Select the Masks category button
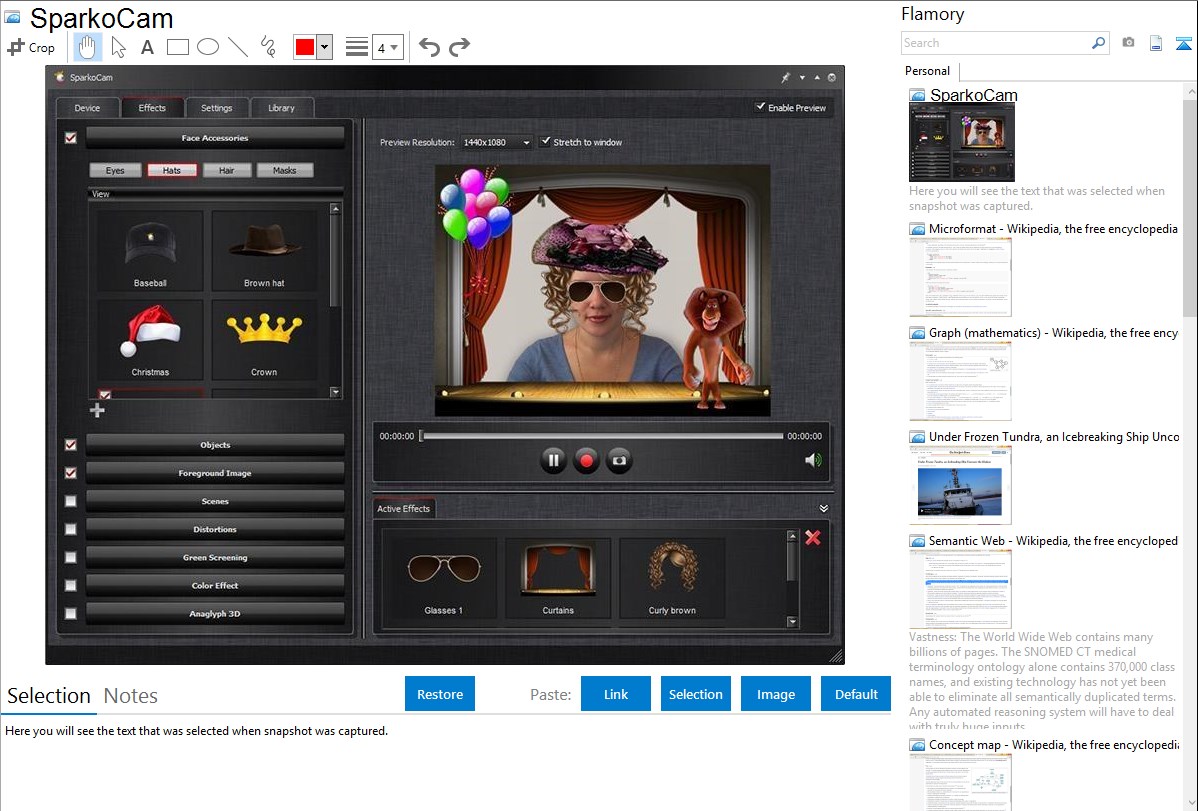 point(284,170)
